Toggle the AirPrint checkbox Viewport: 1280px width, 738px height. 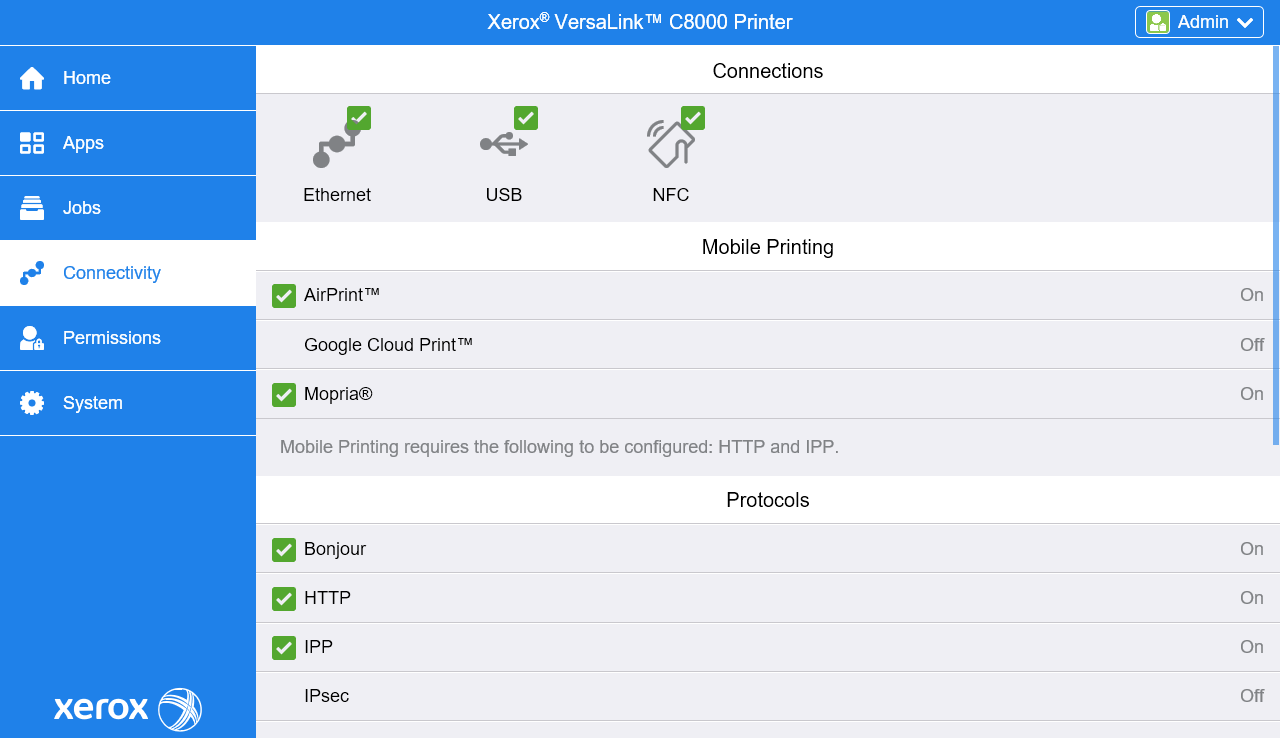pyautogui.click(x=284, y=296)
